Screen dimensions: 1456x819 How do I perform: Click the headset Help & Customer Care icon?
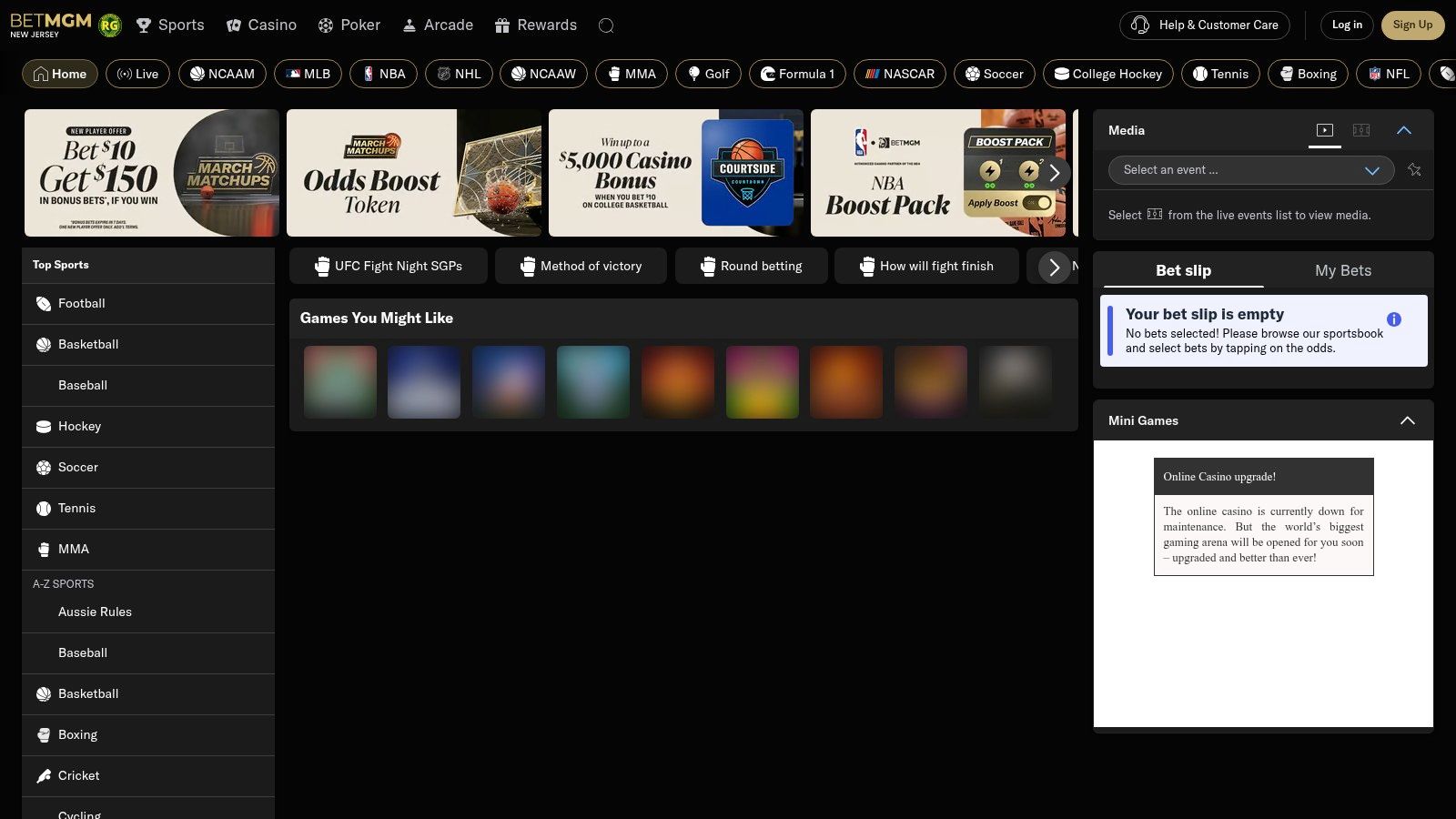coord(1140,25)
